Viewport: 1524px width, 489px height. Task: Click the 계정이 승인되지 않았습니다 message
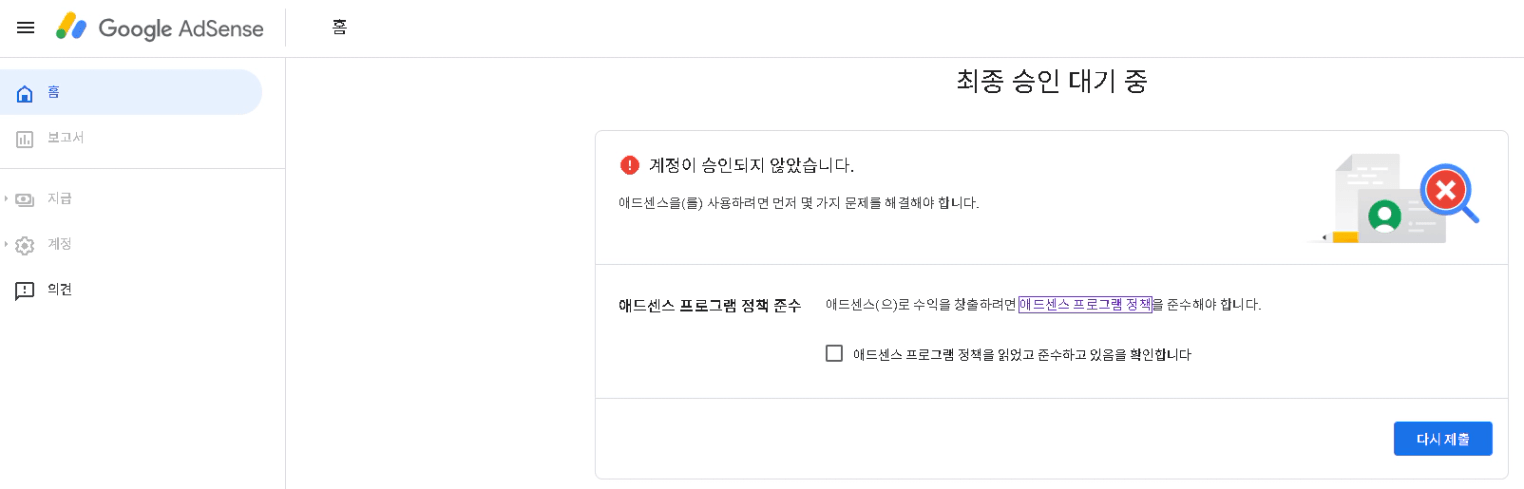[x=751, y=165]
